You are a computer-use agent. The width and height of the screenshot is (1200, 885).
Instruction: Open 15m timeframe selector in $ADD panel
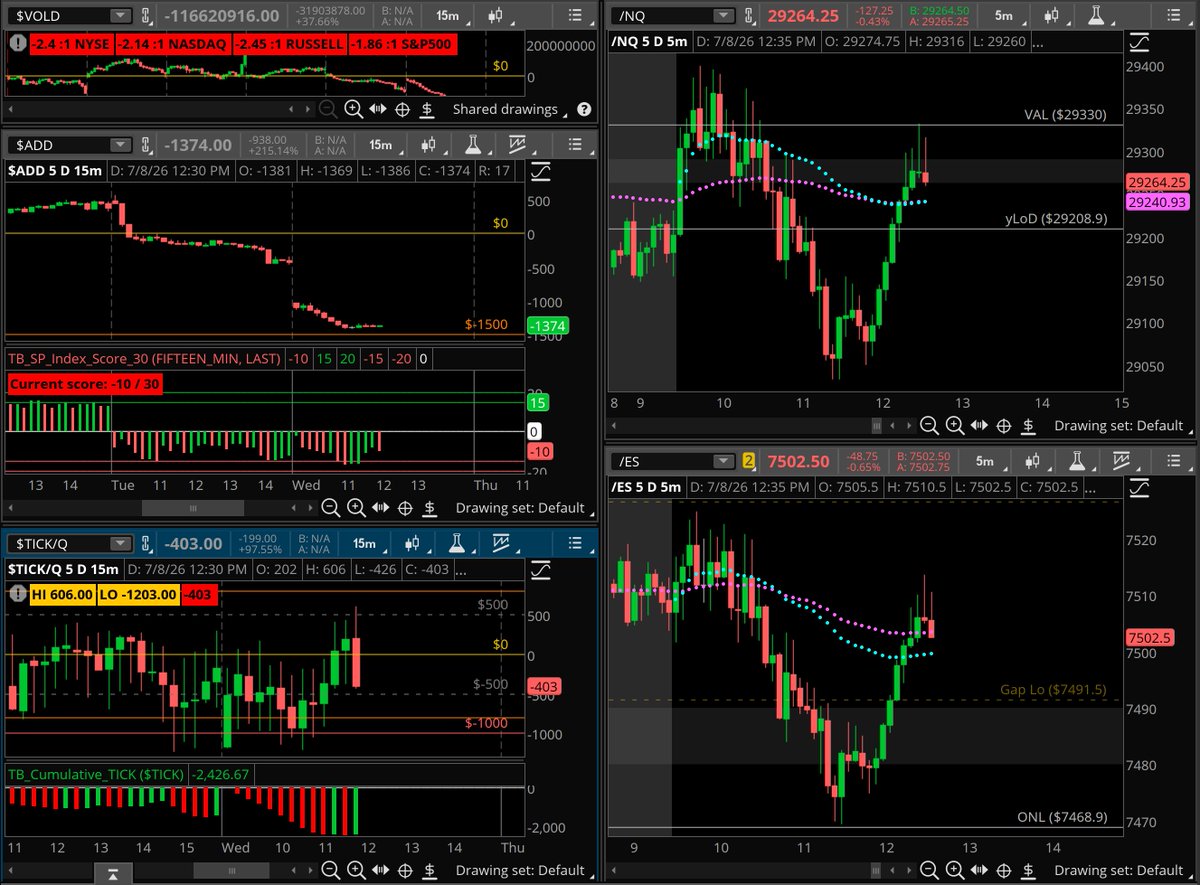pyautogui.click(x=379, y=145)
